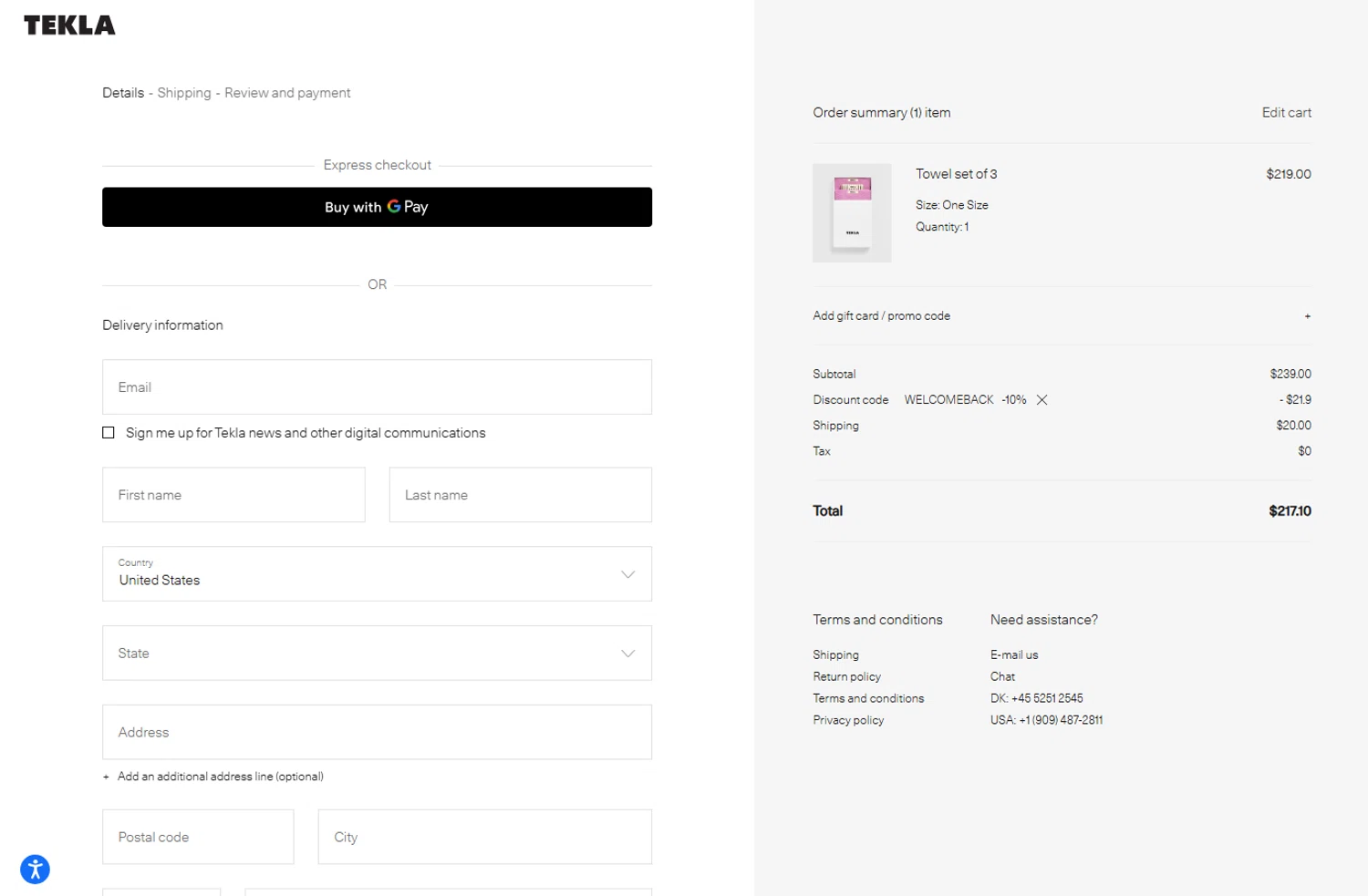Open Privacy policy link
The width and height of the screenshot is (1368, 896).
point(848,721)
